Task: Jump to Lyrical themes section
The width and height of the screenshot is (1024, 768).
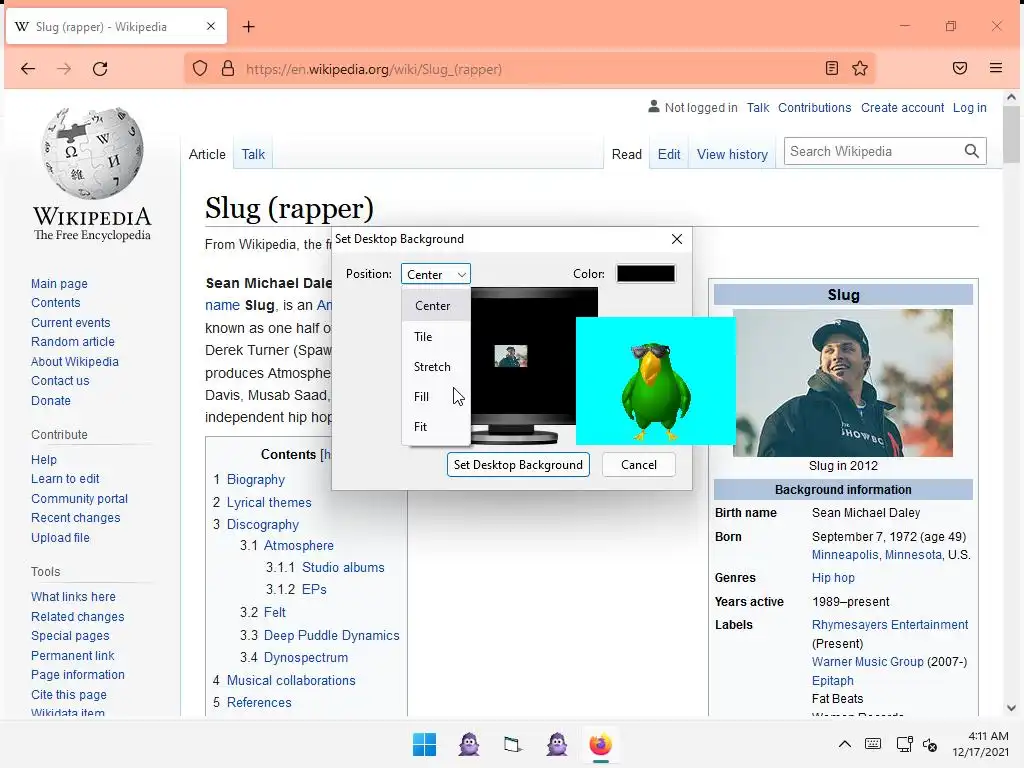Action: coord(268,502)
